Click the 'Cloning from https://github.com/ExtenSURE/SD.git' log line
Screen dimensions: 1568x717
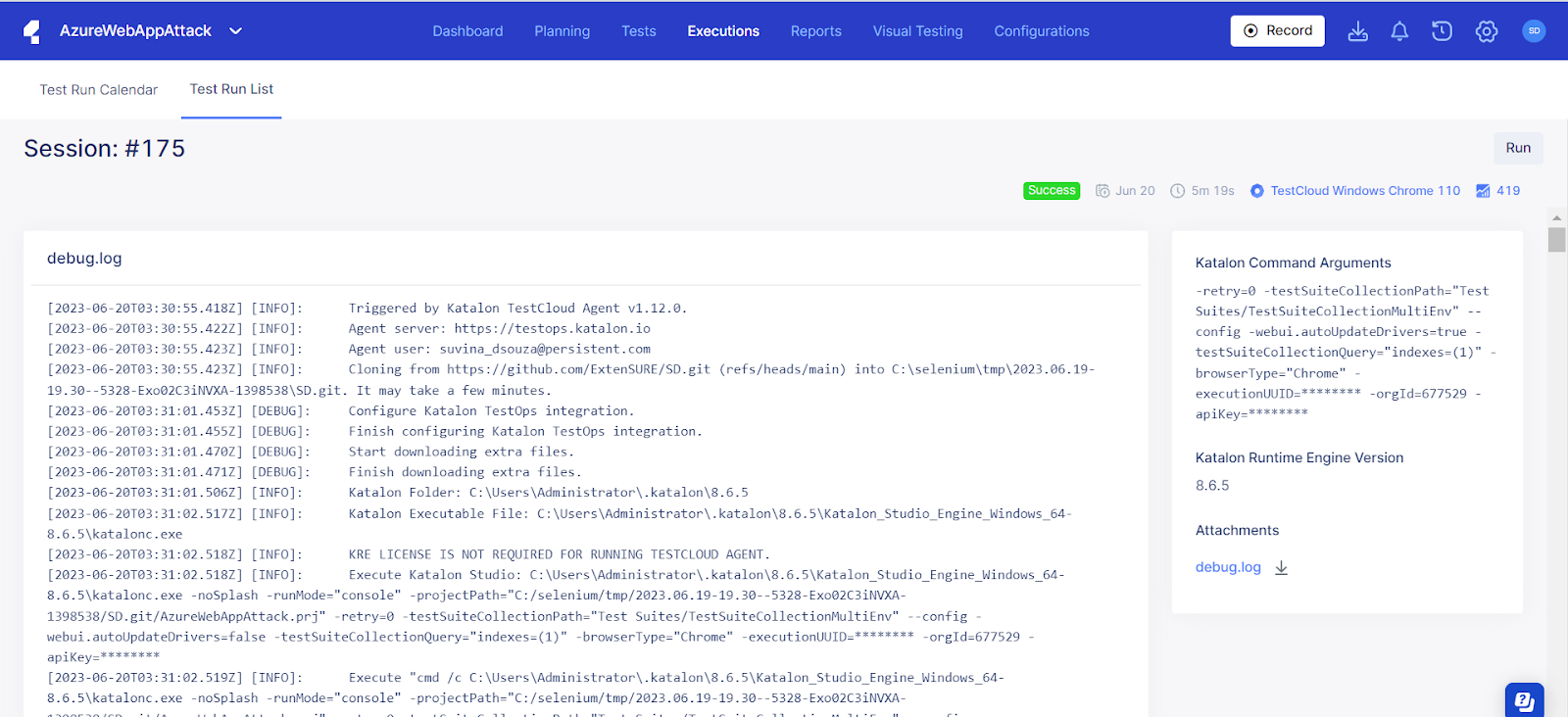click(571, 380)
